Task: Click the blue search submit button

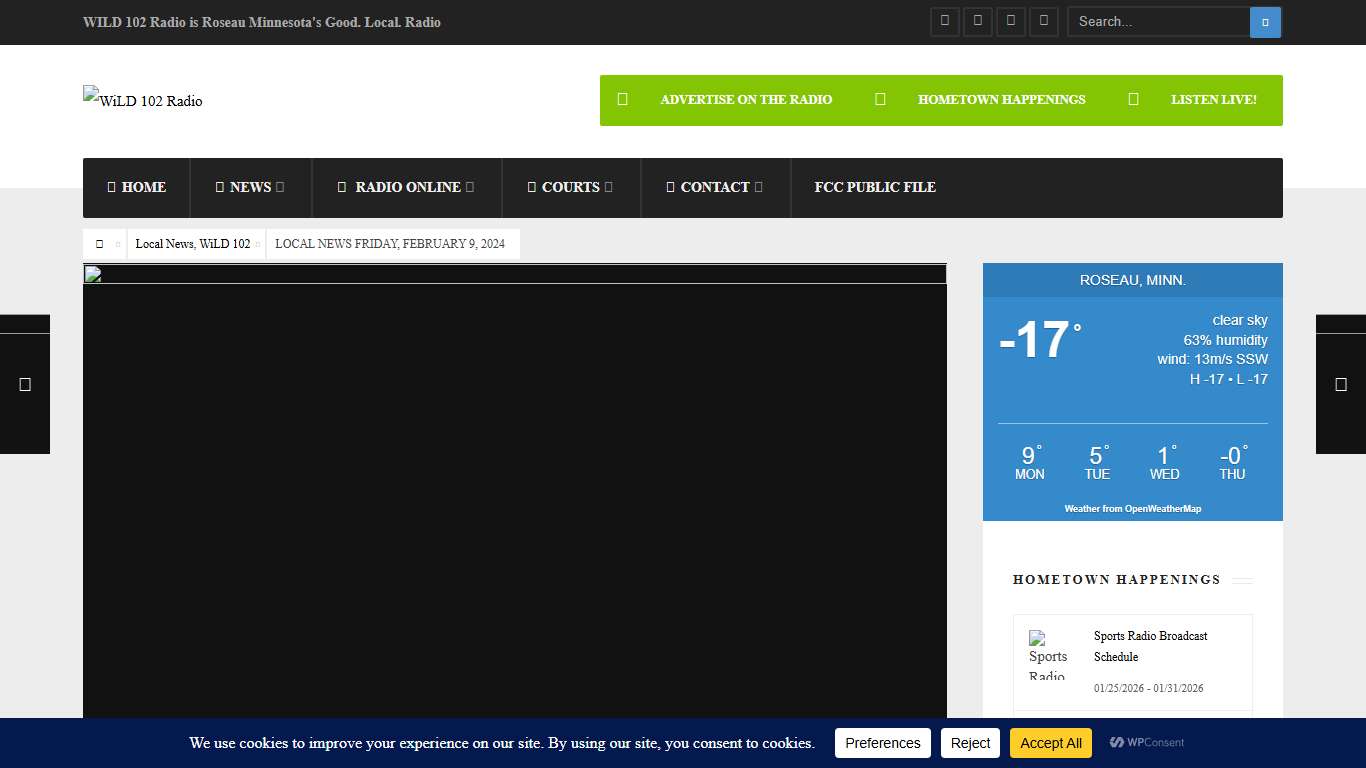Action: [1265, 22]
